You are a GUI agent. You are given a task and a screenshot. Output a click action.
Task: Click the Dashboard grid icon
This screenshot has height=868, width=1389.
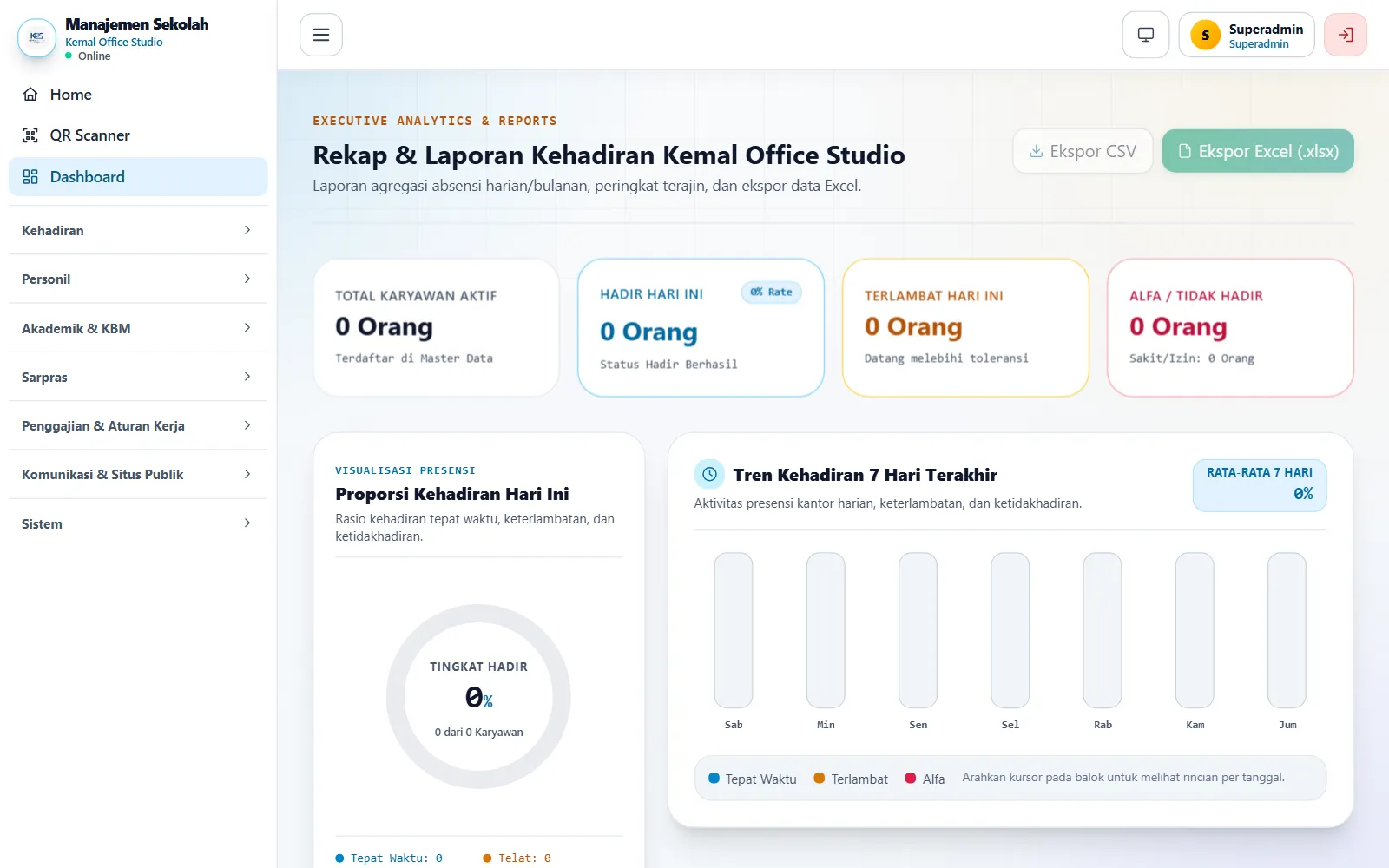pos(30,176)
